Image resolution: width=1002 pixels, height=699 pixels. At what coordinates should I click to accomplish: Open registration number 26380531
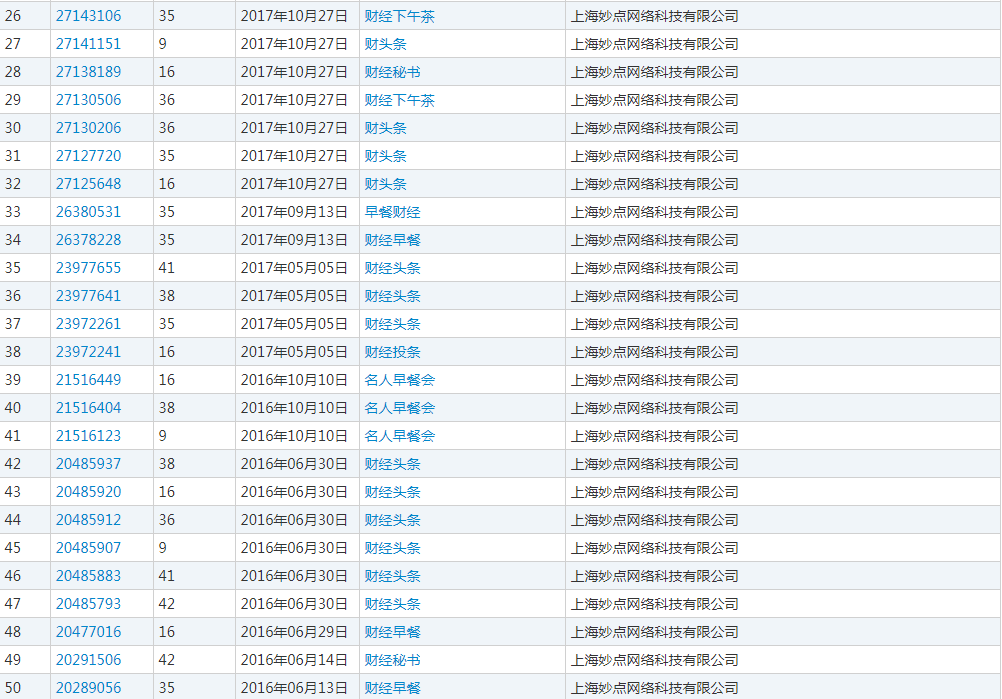(x=88, y=212)
